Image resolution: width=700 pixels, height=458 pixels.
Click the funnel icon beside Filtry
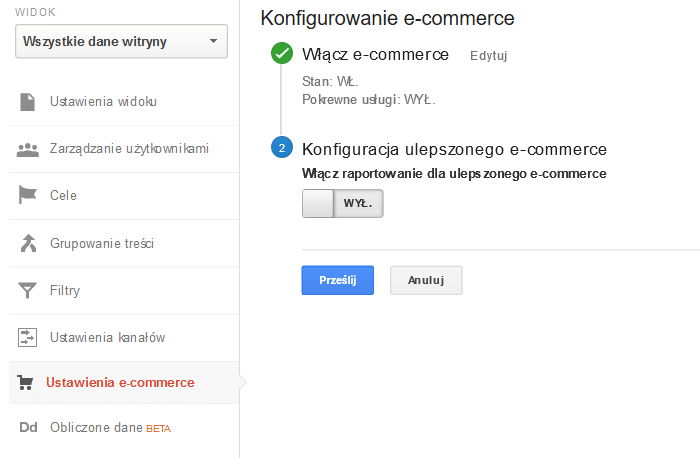click(28, 291)
